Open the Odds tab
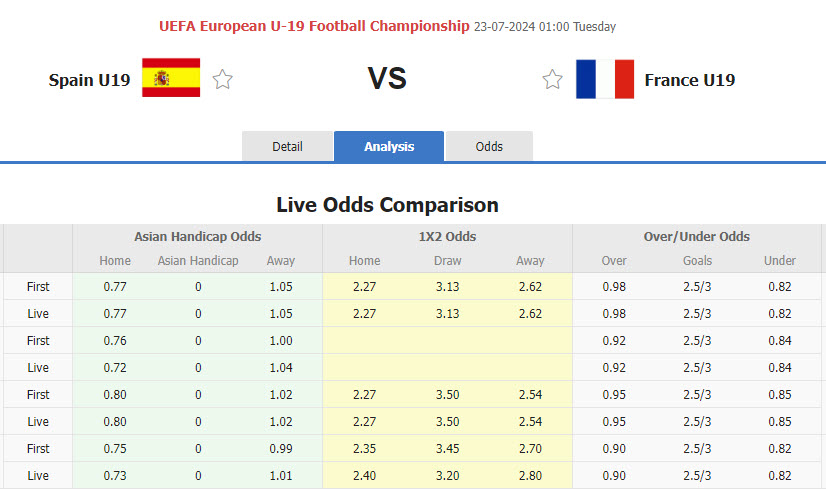This screenshot has height=490, width=826. point(489,146)
